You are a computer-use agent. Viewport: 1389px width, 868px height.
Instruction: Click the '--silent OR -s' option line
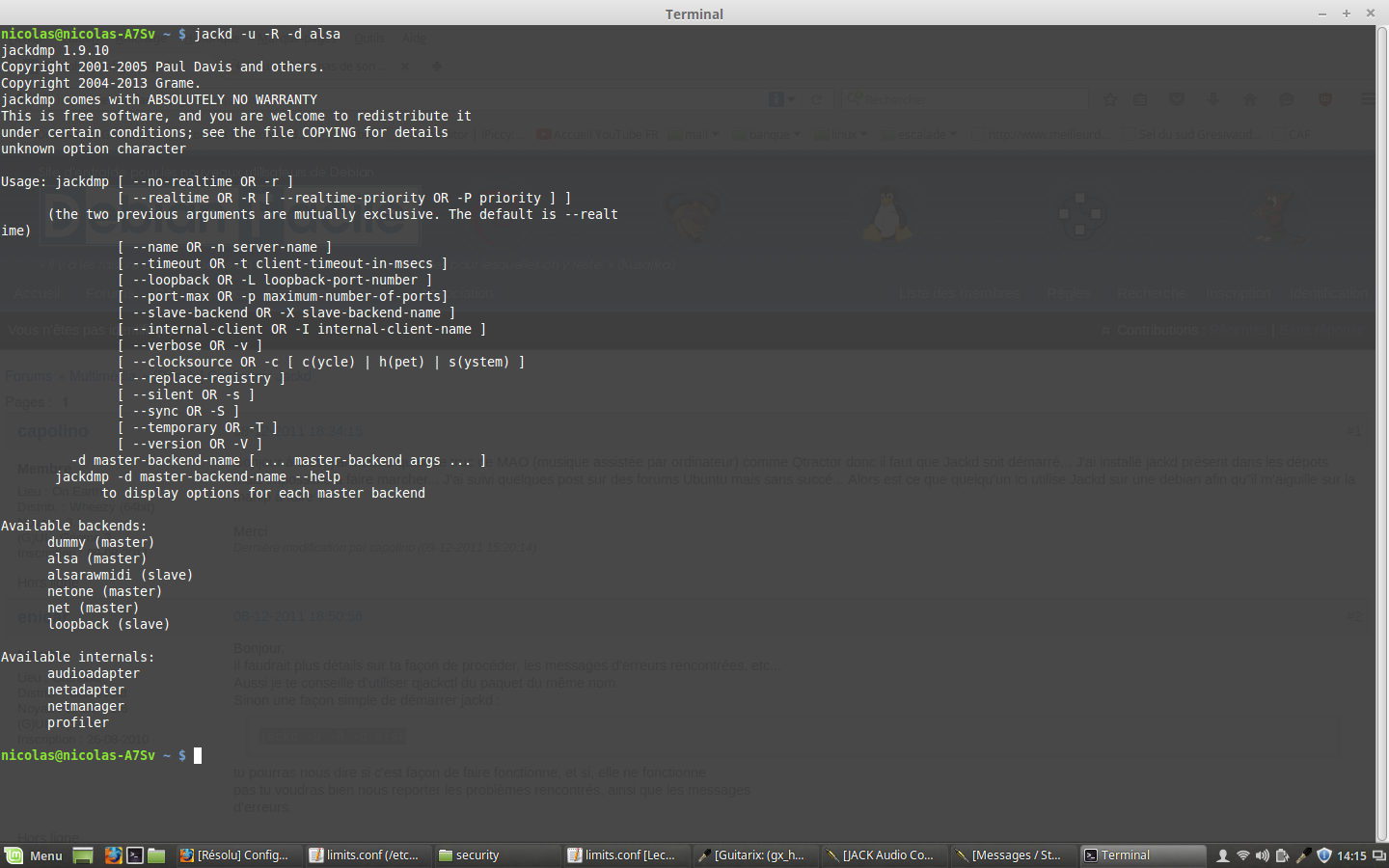click(186, 394)
